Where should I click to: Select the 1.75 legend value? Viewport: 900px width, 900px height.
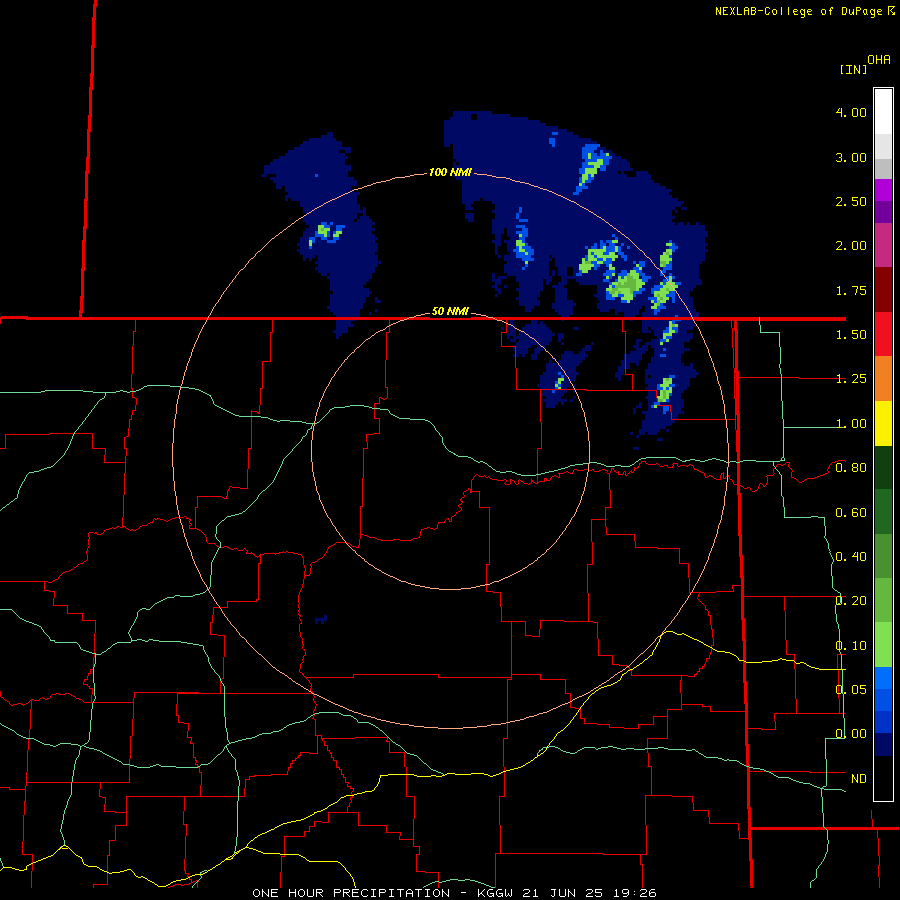(x=851, y=290)
